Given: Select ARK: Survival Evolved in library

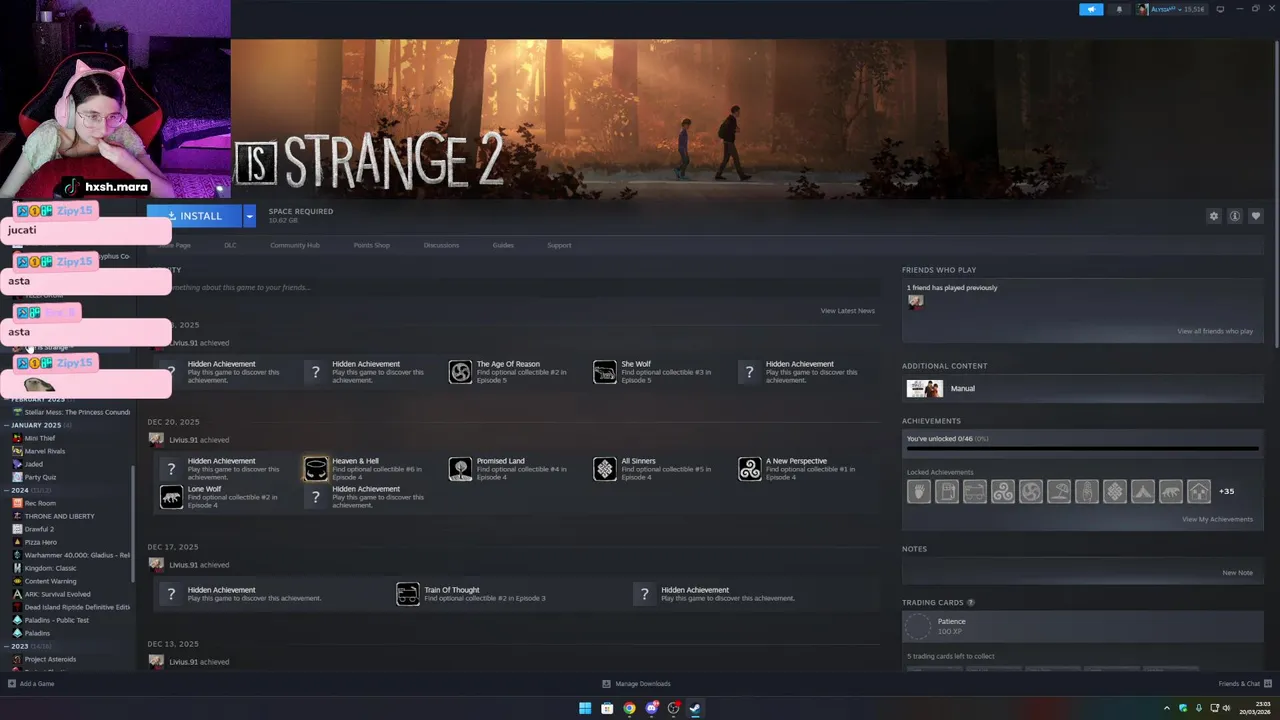Looking at the screenshot, I should click(57, 594).
